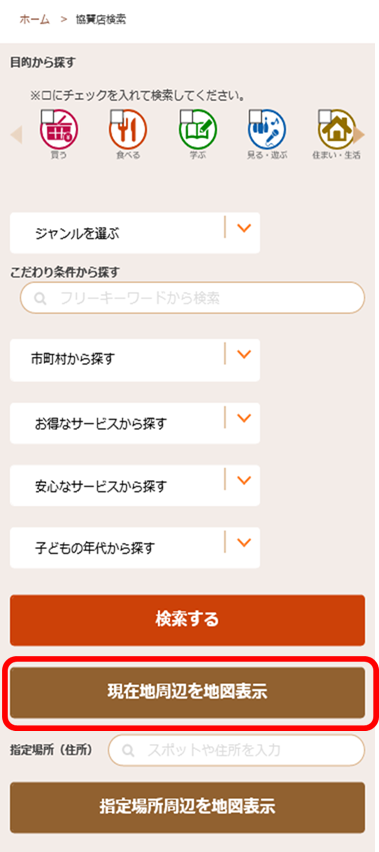Check the box above 学ぶ
379x852 pixels.
186,116
